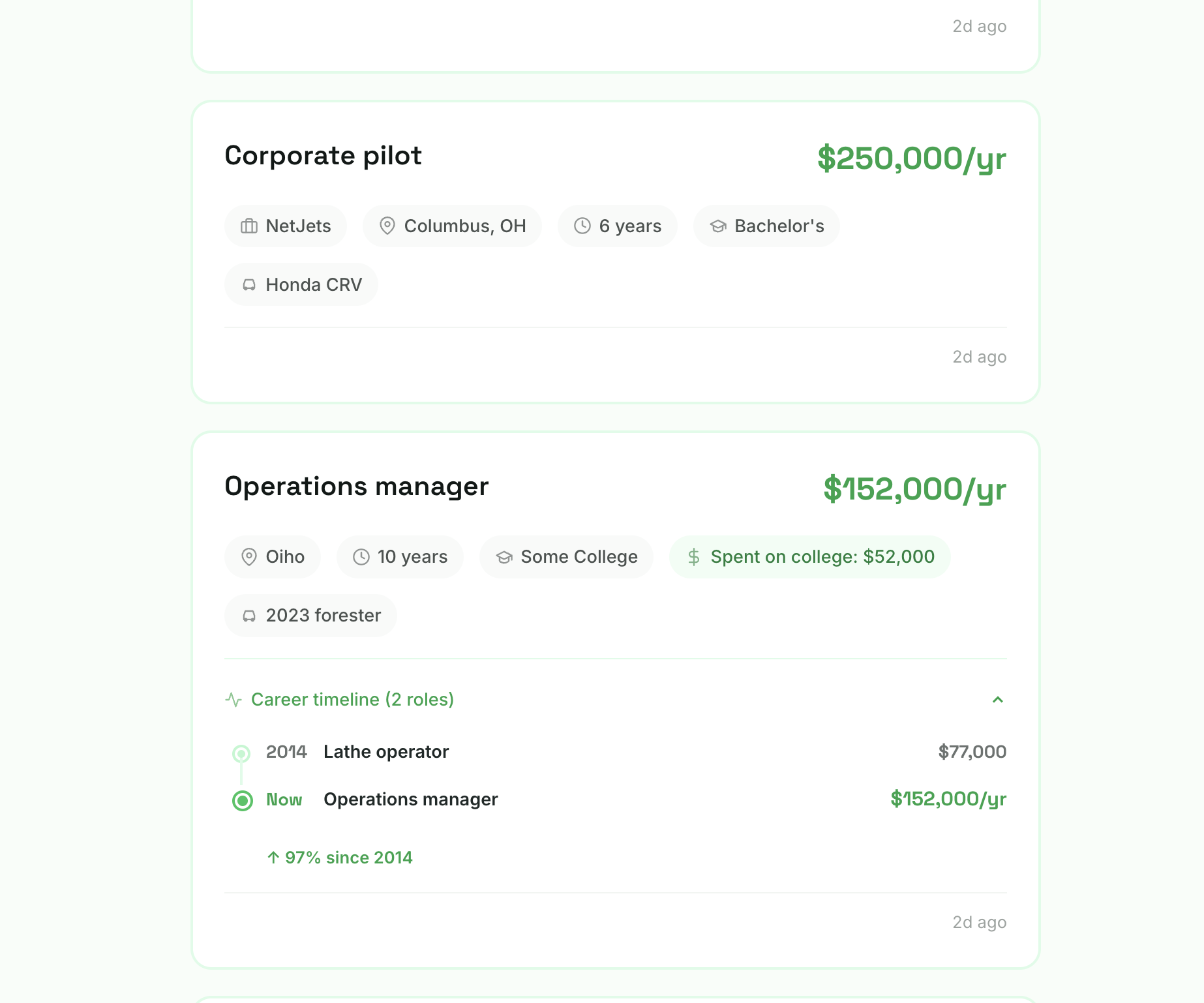Click the graduation cap beside Some College

click(504, 556)
